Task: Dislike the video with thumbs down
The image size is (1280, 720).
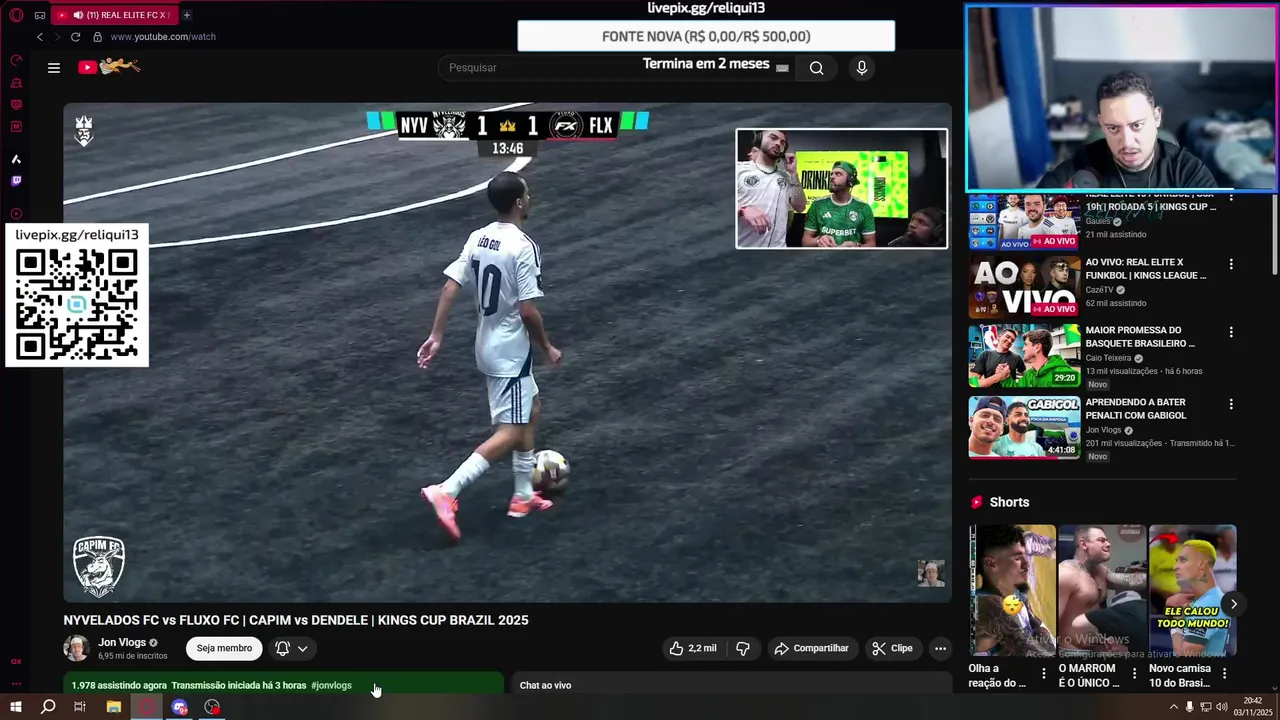Action: pyautogui.click(x=743, y=648)
